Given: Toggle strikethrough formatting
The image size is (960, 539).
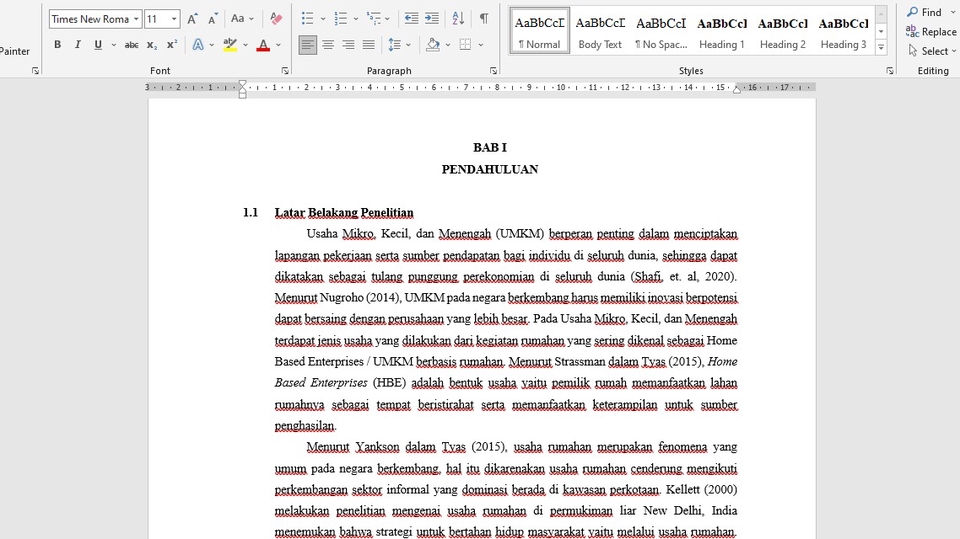Looking at the screenshot, I should tap(131, 45).
